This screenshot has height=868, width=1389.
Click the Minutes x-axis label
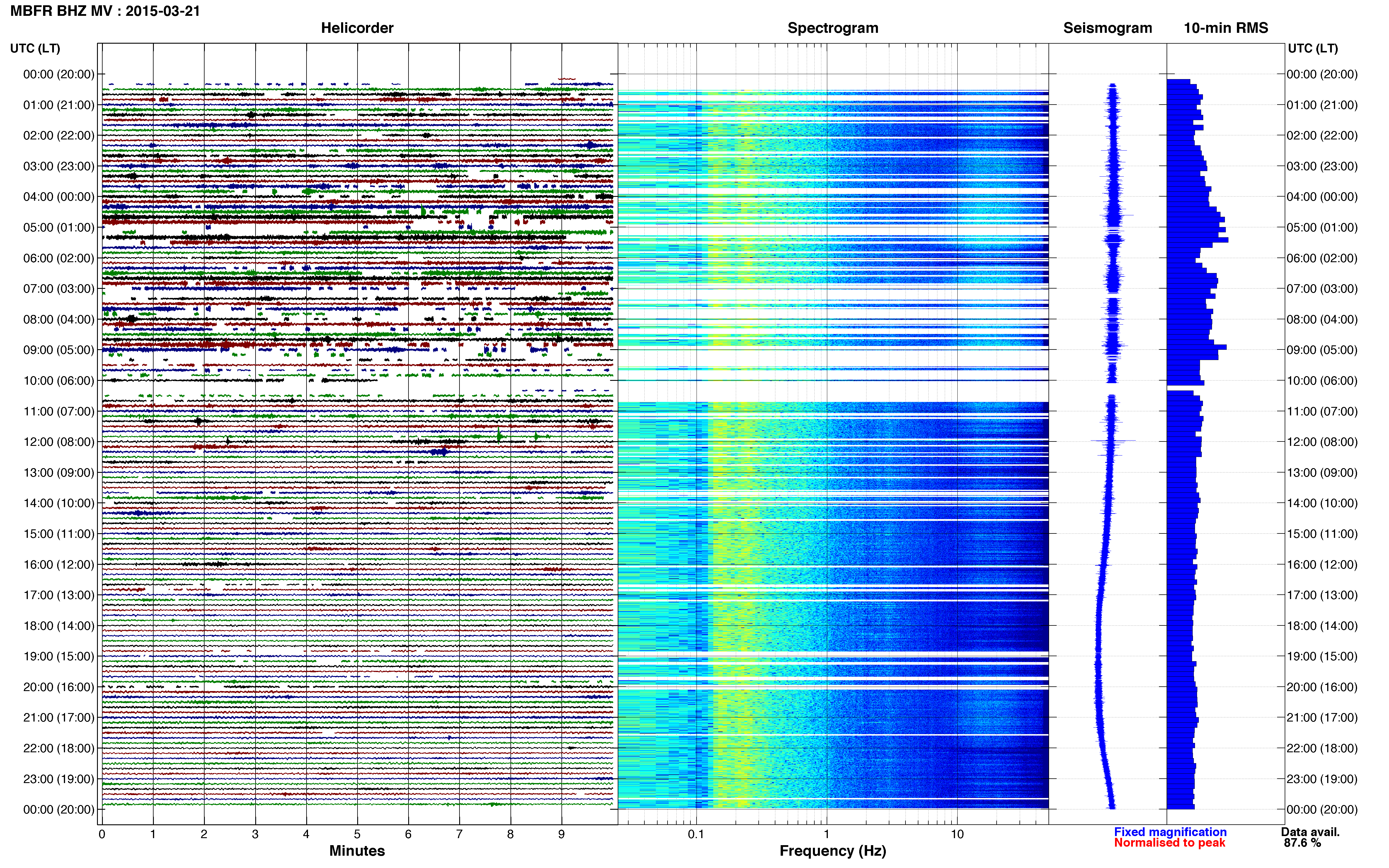click(357, 851)
